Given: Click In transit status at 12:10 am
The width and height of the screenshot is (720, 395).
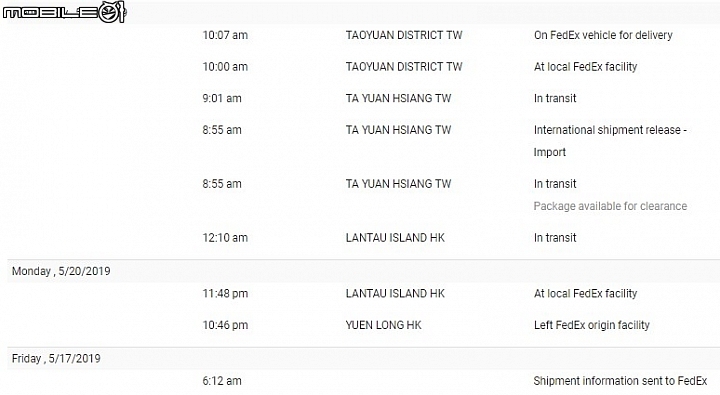Looking at the screenshot, I should point(555,238).
